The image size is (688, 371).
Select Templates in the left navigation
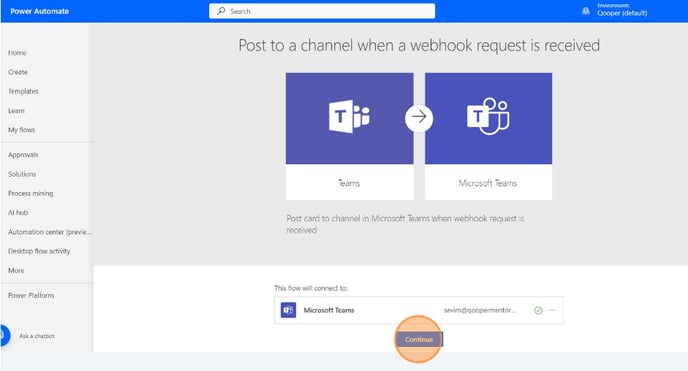(23, 91)
